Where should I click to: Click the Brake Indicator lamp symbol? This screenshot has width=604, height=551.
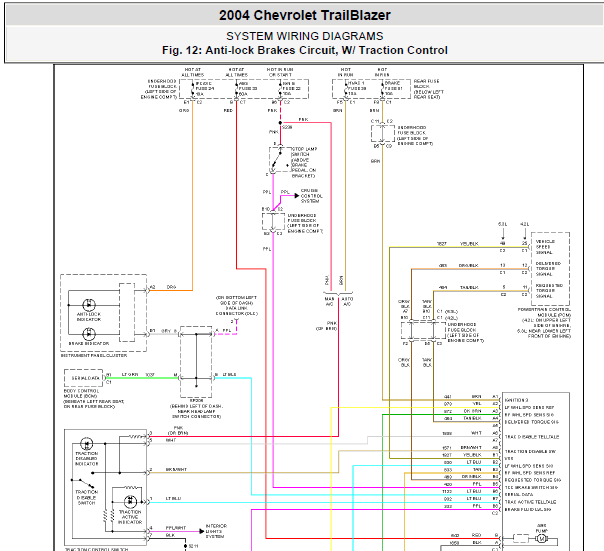(89, 334)
